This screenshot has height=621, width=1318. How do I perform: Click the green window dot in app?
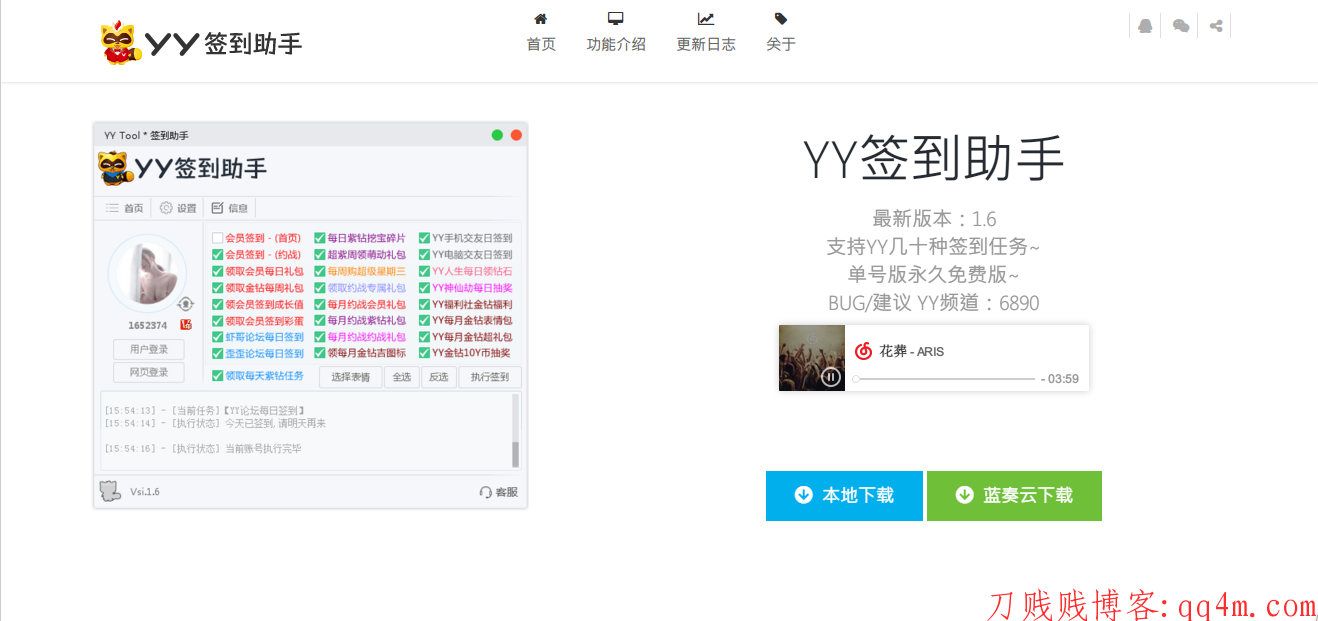point(497,135)
